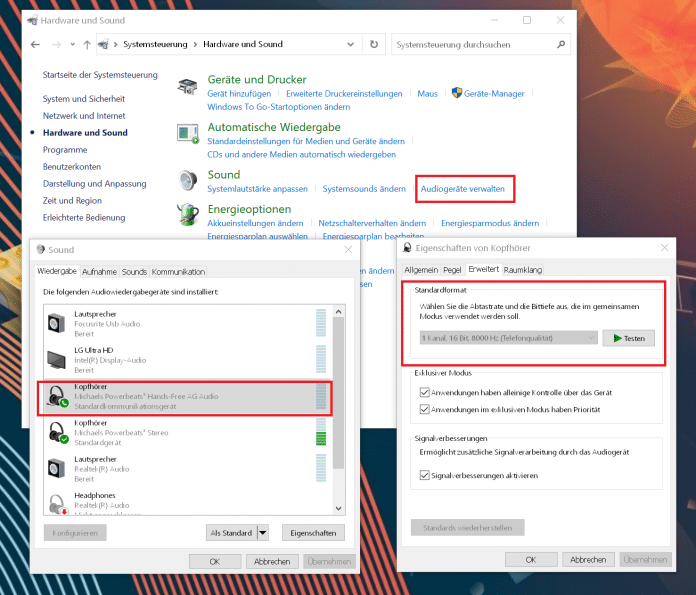
Task: Expand the address bar history dropdown
Action: click(351, 44)
